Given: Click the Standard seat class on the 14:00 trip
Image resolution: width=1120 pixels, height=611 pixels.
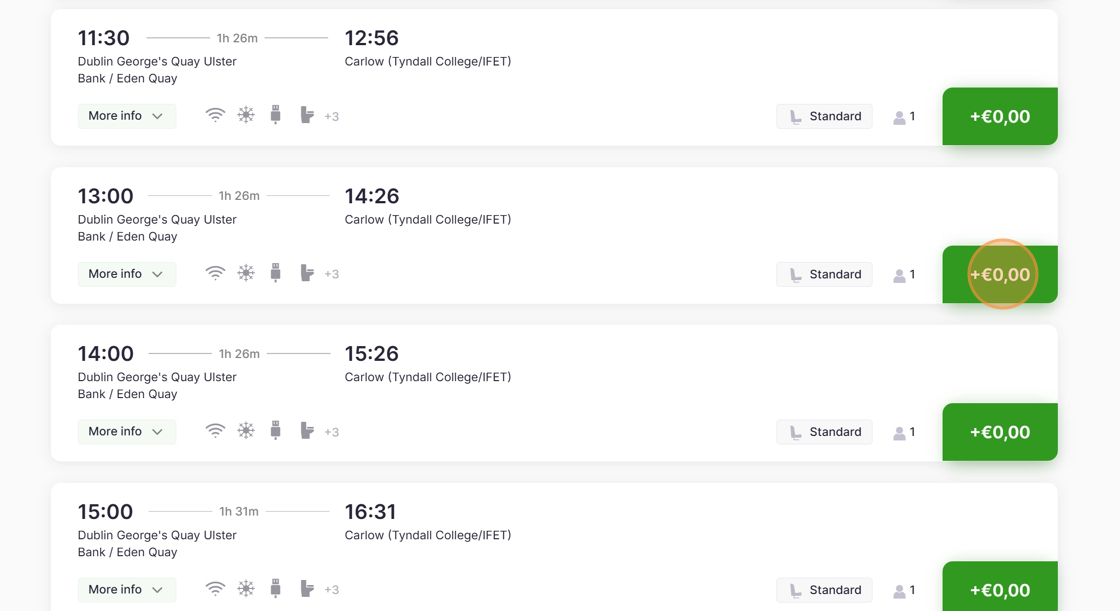Looking at the screenshot, I should pyautogui.click(x=824, y=432).
